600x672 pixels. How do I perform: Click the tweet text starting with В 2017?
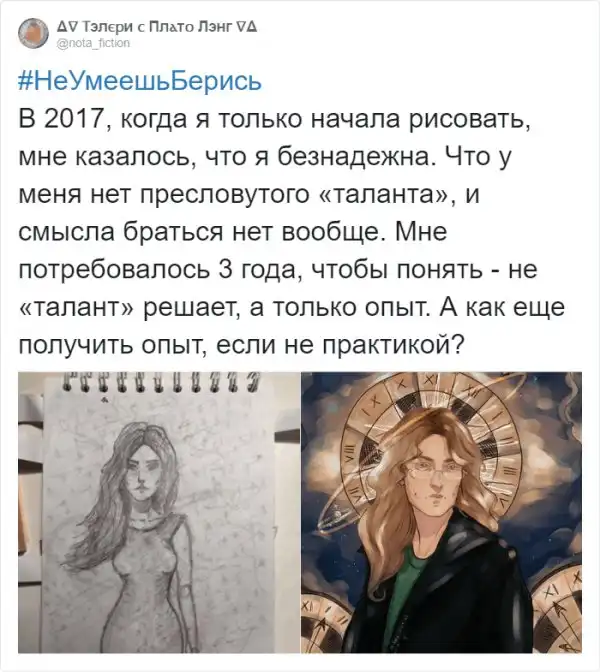click(291, 231)
